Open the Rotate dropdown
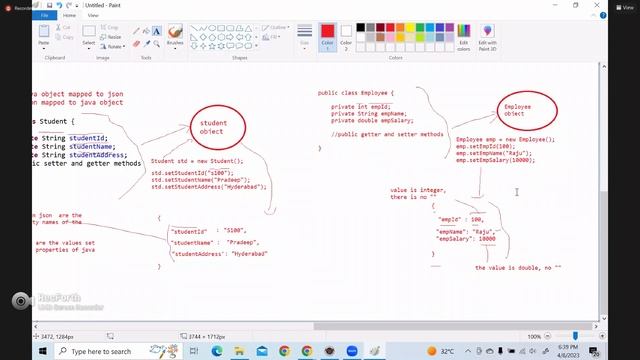Screen dimensions: 640x360 tap(113, 47)
